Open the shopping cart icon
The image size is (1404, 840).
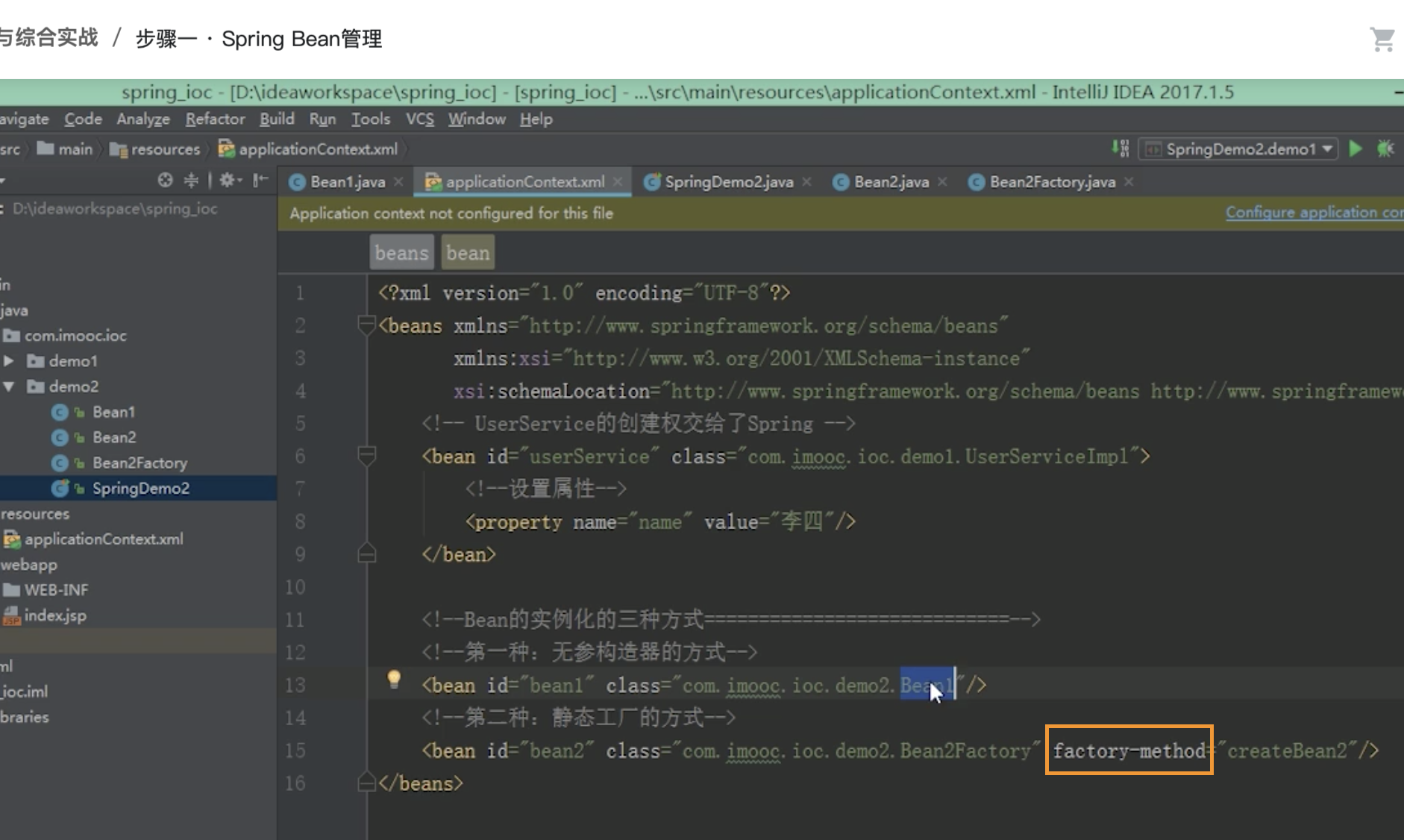pyautogui.click(x=1382, y=39)
